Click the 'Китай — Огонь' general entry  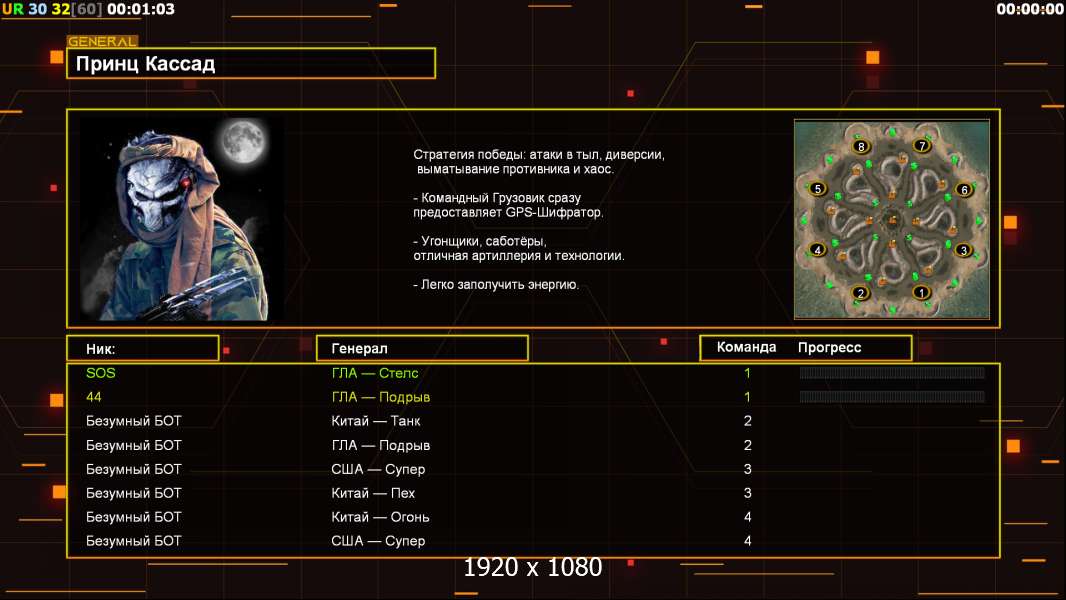pos(380,517)
